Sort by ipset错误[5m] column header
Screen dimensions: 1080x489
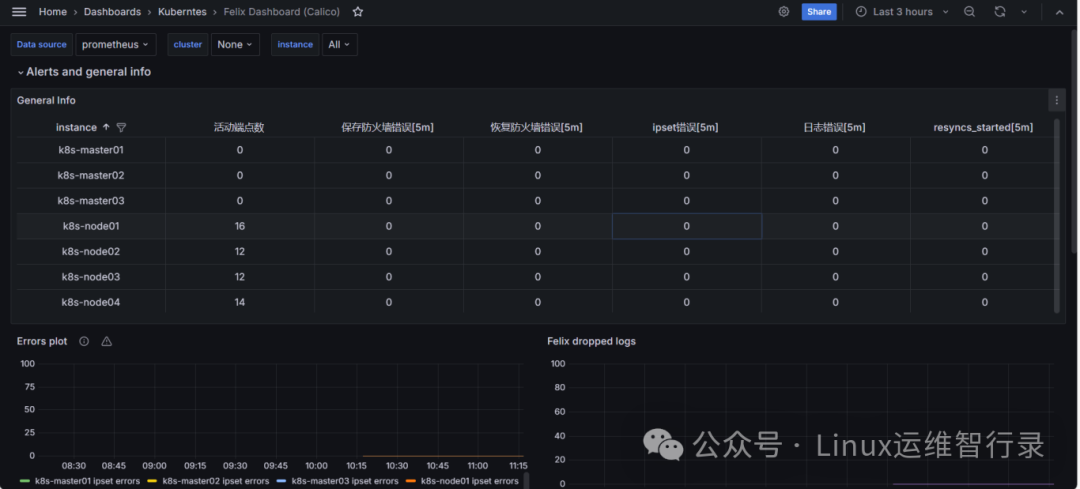686,127
